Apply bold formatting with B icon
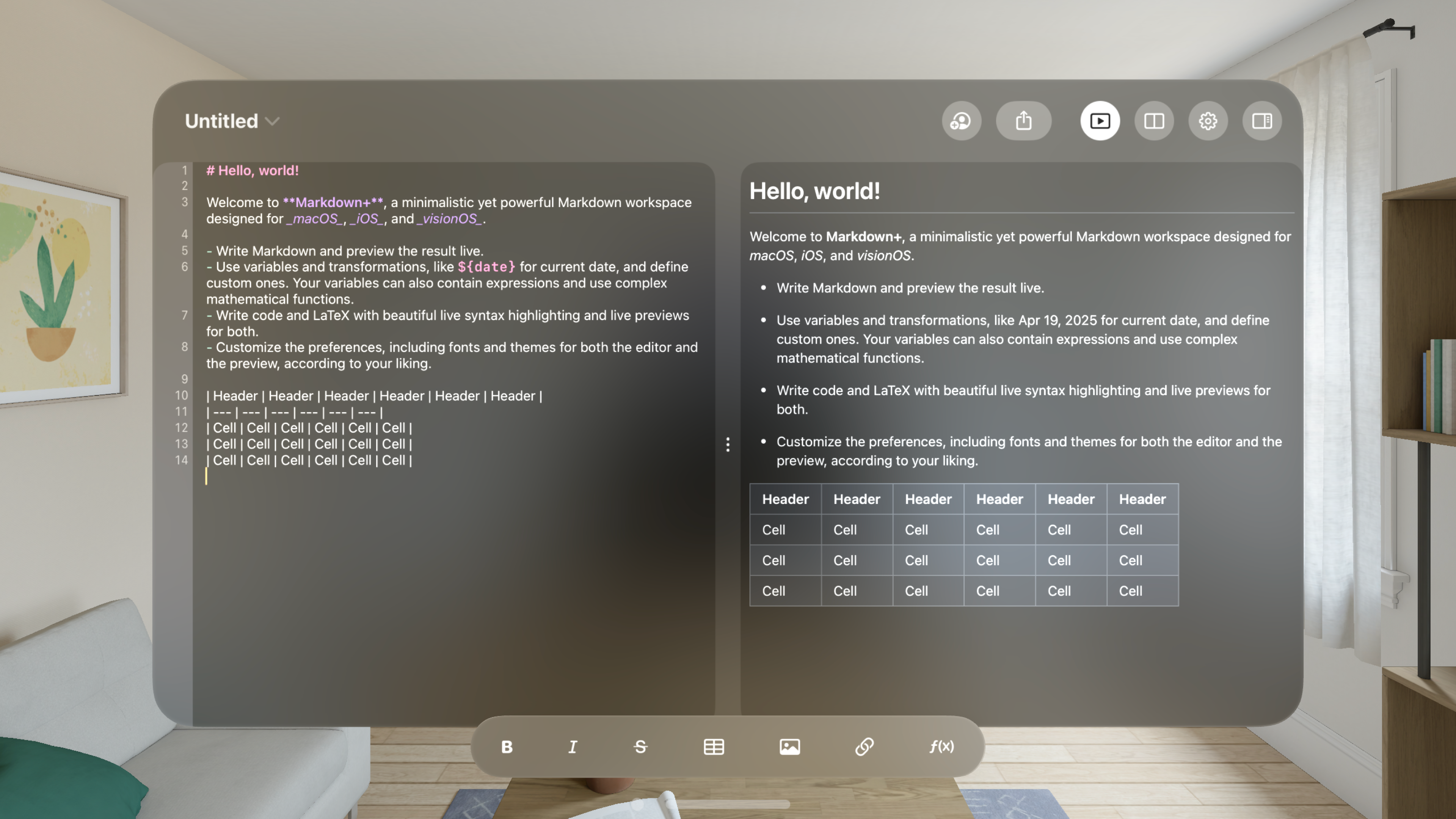 pyautogui.click(x=507, y=747)
